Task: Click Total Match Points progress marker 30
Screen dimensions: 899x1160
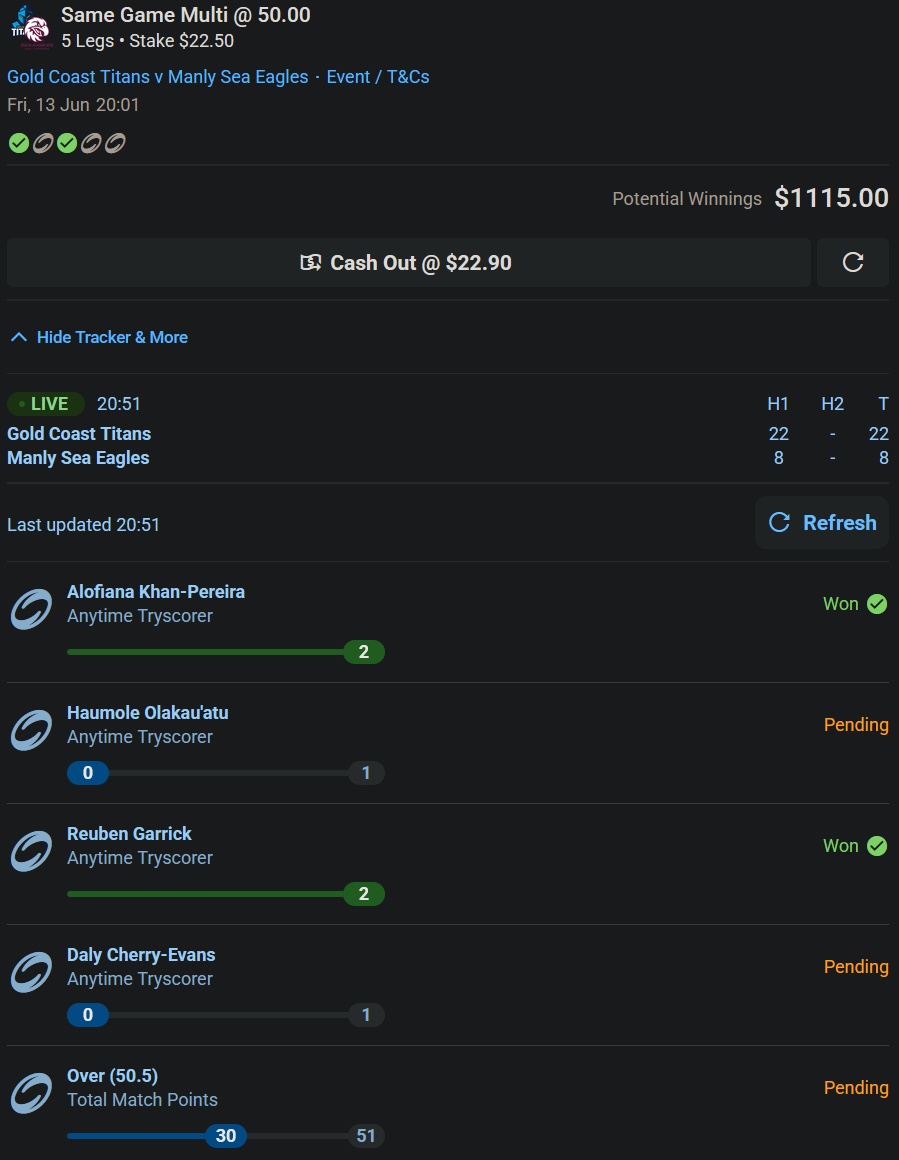Action: (x=226, y=1136)
